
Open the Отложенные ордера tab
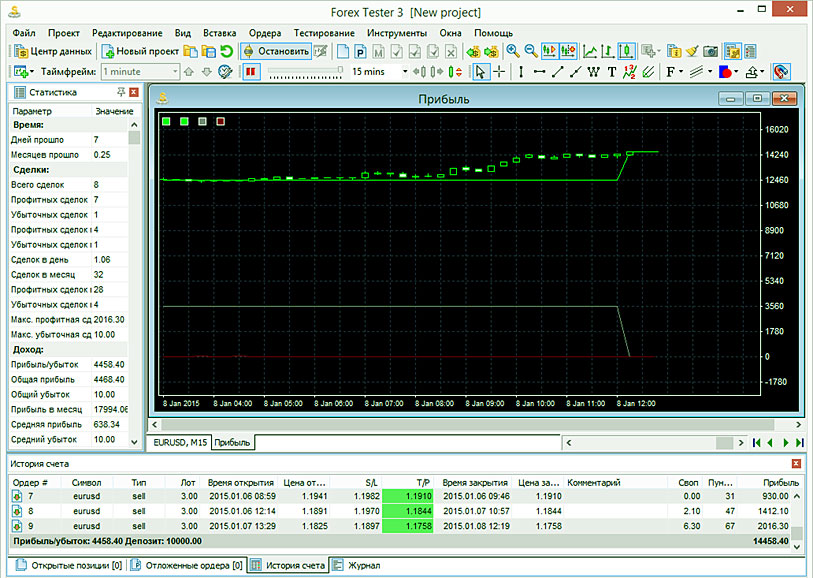[188, 566]
